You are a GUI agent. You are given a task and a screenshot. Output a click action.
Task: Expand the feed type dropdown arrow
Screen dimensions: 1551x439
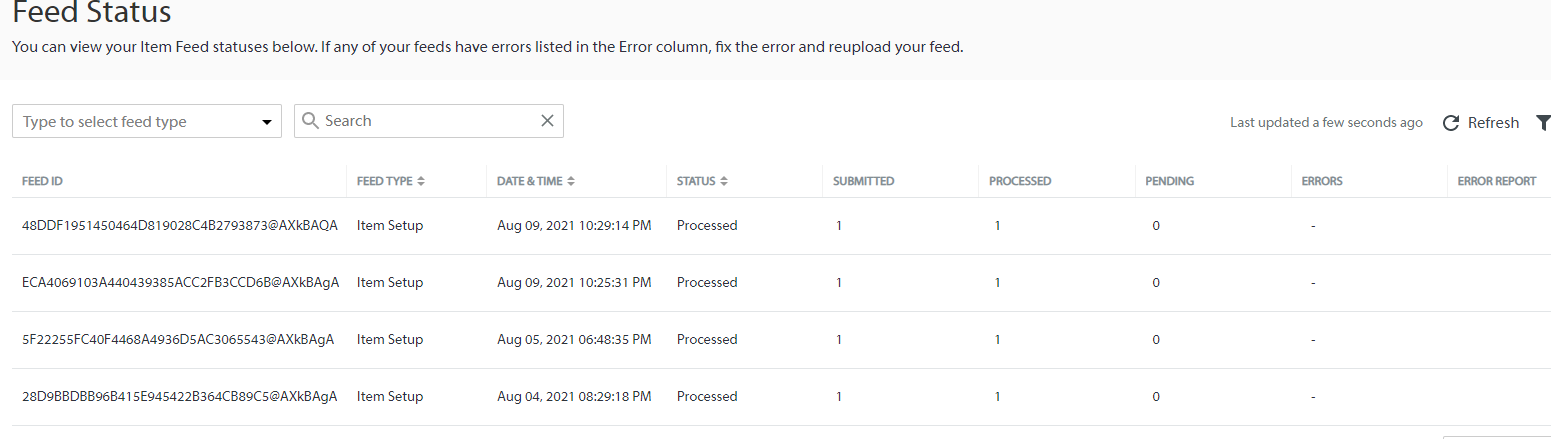(266, 122)
